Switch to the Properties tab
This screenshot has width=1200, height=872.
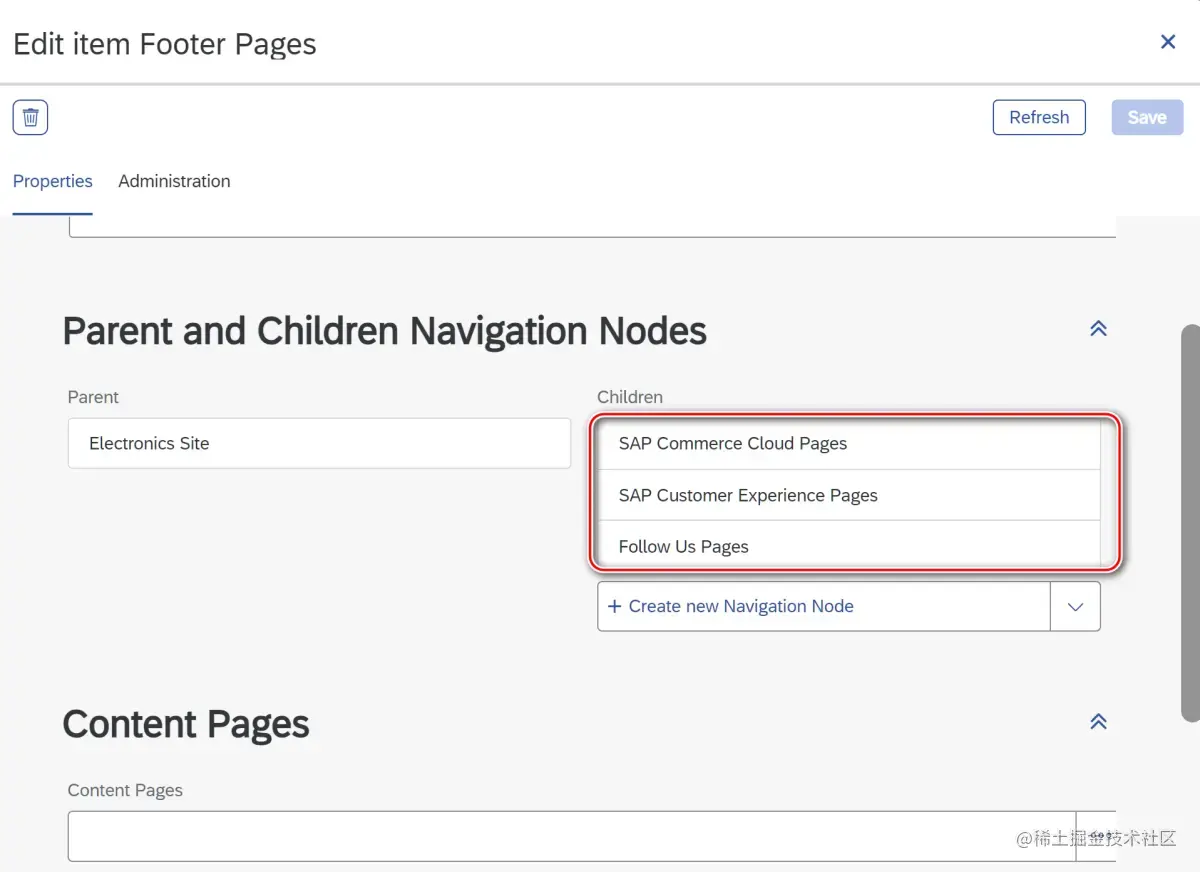click(53, 181)
